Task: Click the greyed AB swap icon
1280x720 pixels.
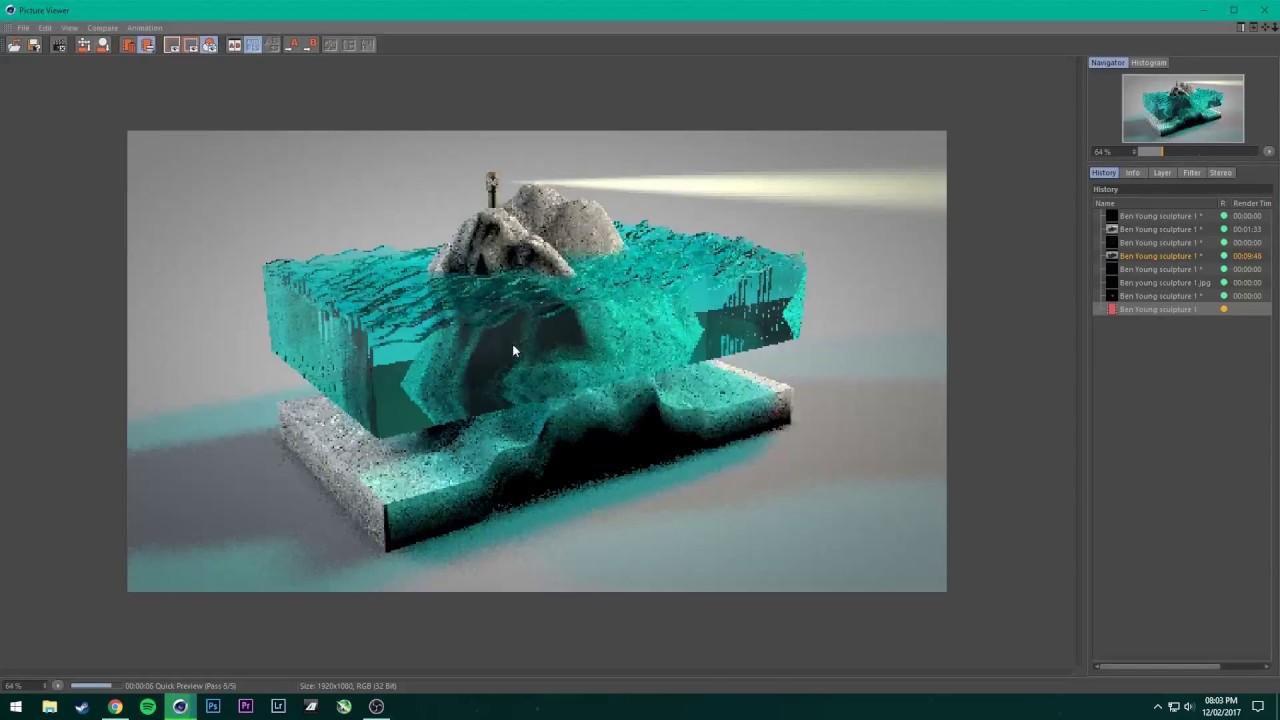Action: (271, 45)
